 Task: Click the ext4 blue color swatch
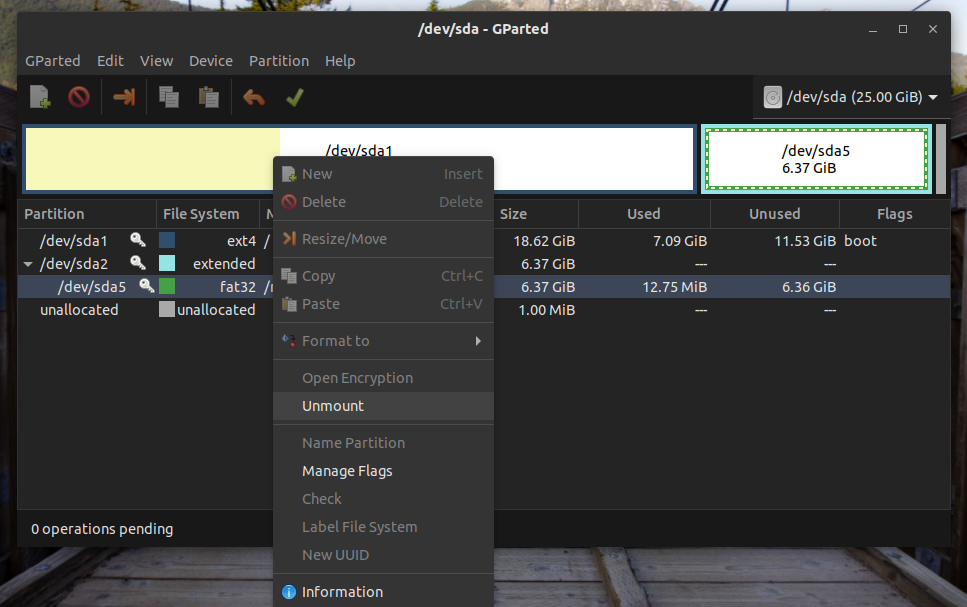[167, 240]
